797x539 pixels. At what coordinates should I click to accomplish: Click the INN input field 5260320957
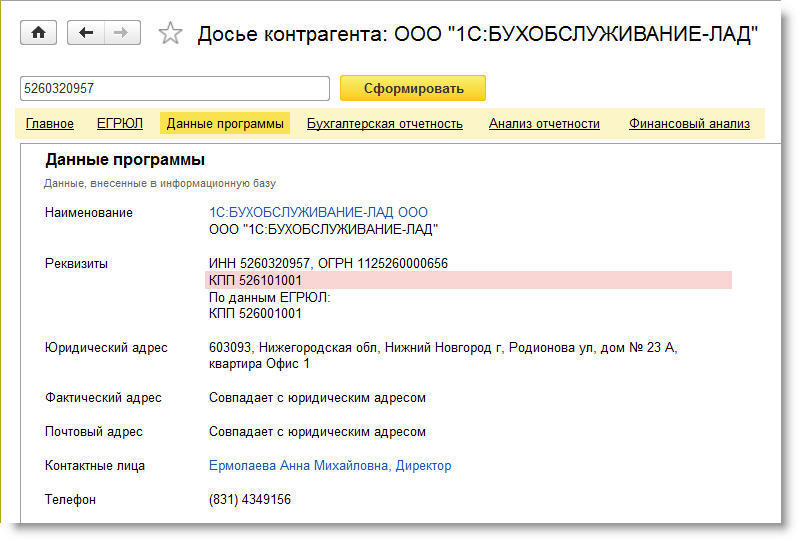(x=174, y=88)
